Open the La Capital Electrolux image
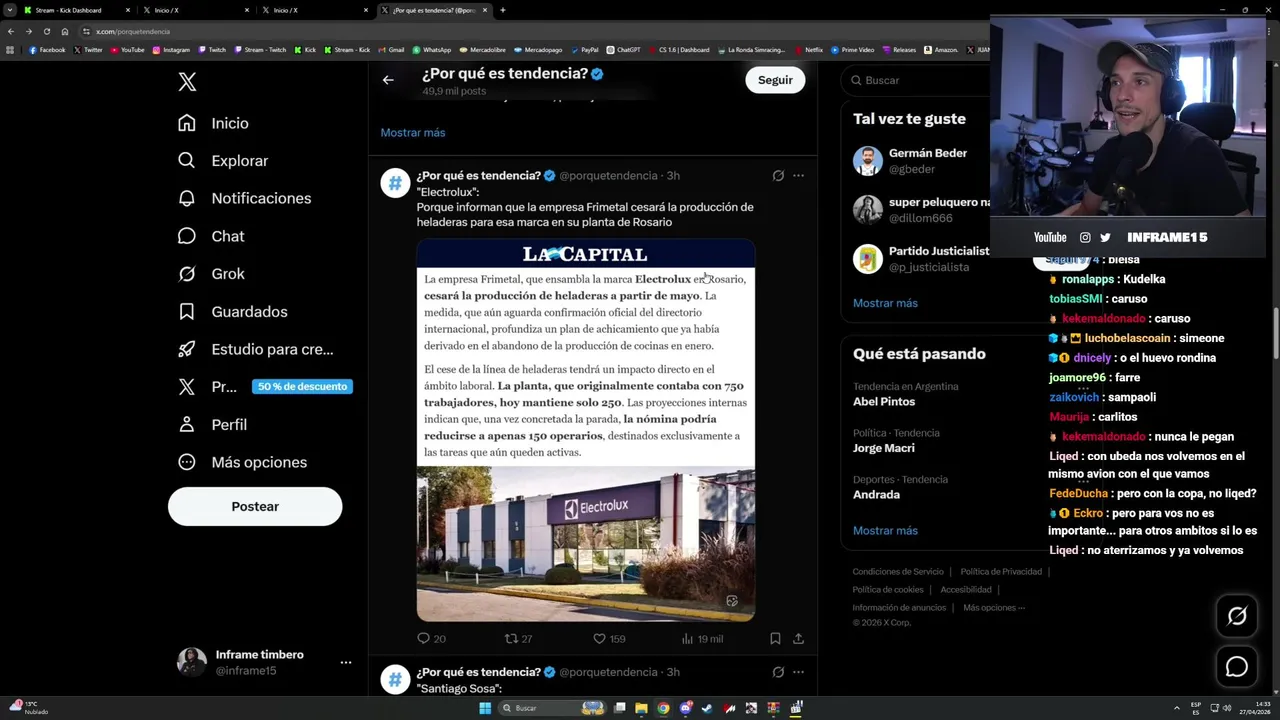Image resolution: width=1280 pixels, height=720 pixels. 586,430
